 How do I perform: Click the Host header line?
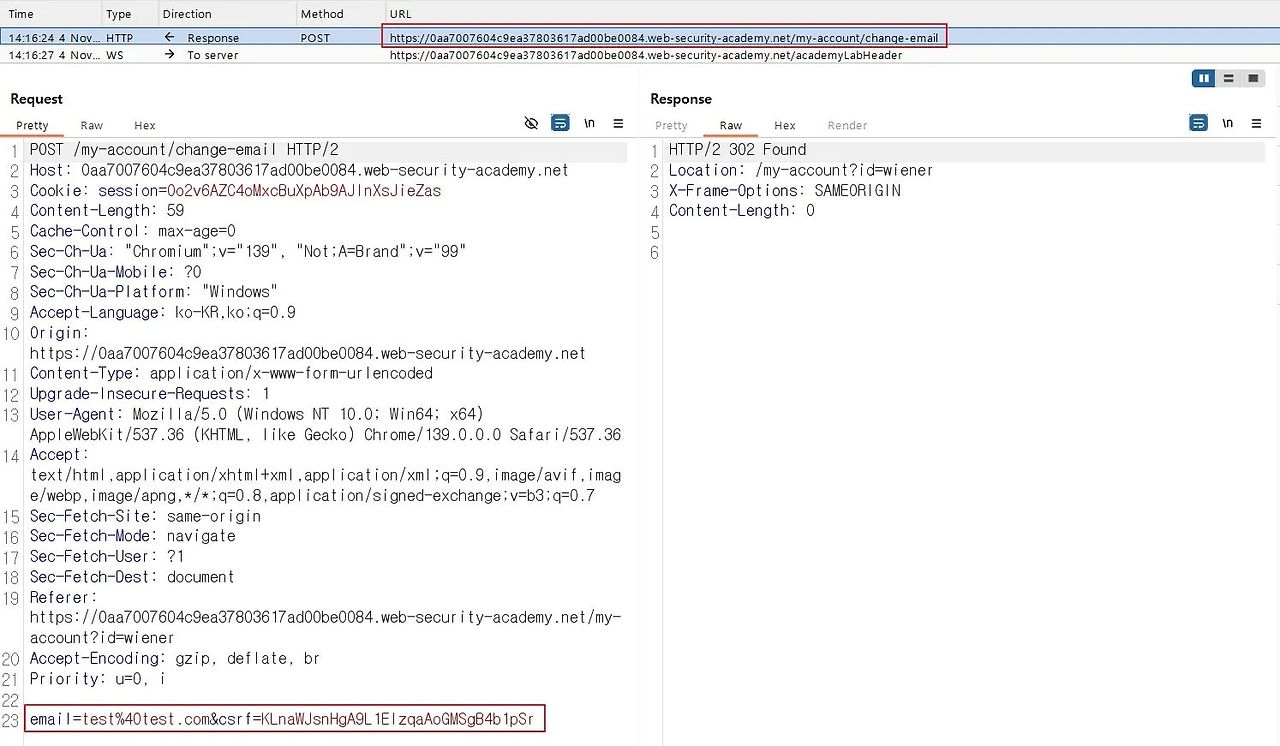coord(299,170)
